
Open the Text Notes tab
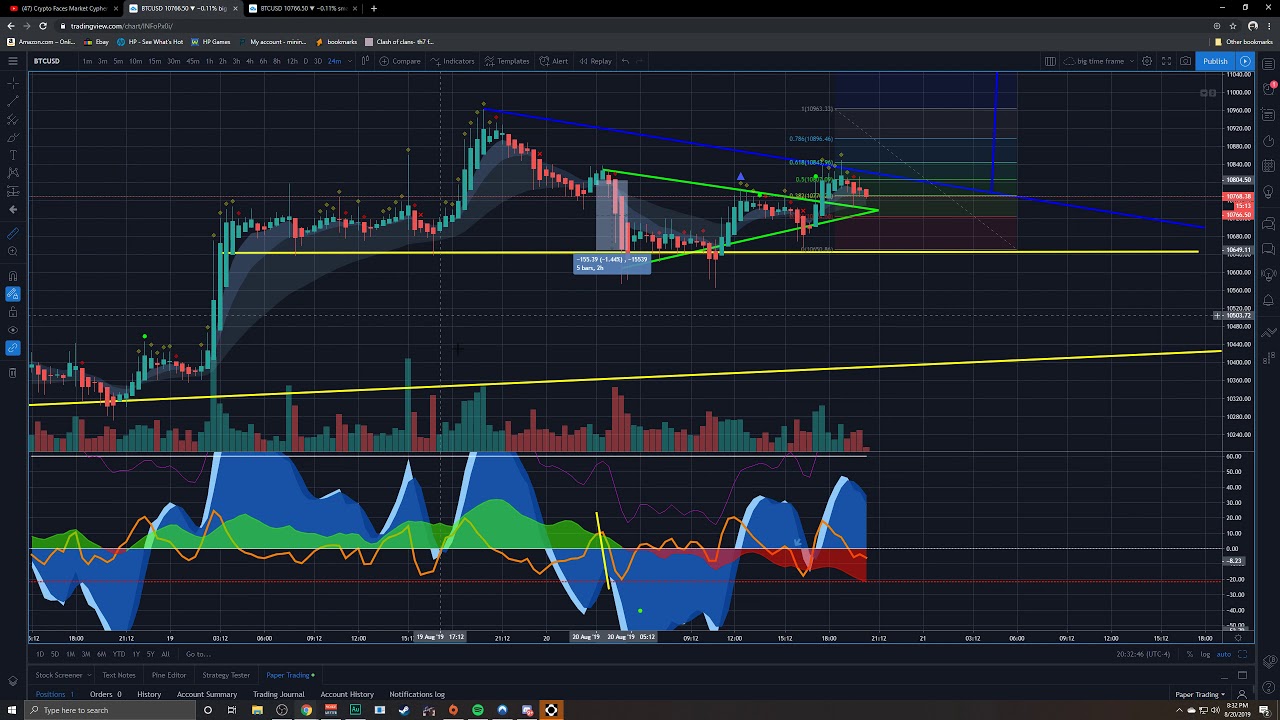tap(118, 675)
